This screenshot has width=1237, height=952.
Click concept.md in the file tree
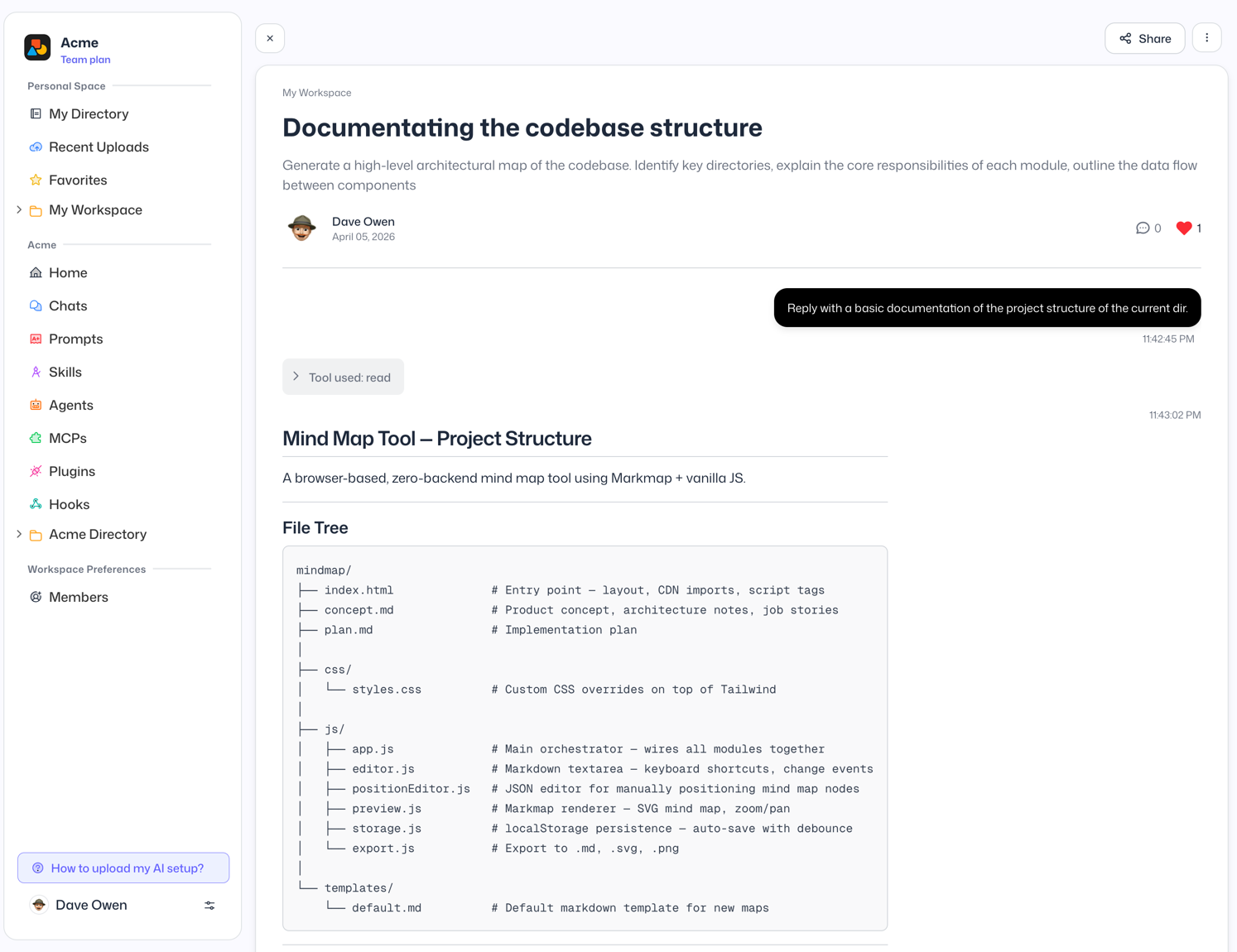(x=359, y=610)
